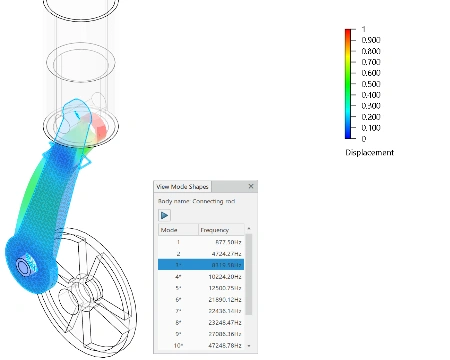
Task: Select the 23246.47Hz mode row
Action: click(201, 322)
